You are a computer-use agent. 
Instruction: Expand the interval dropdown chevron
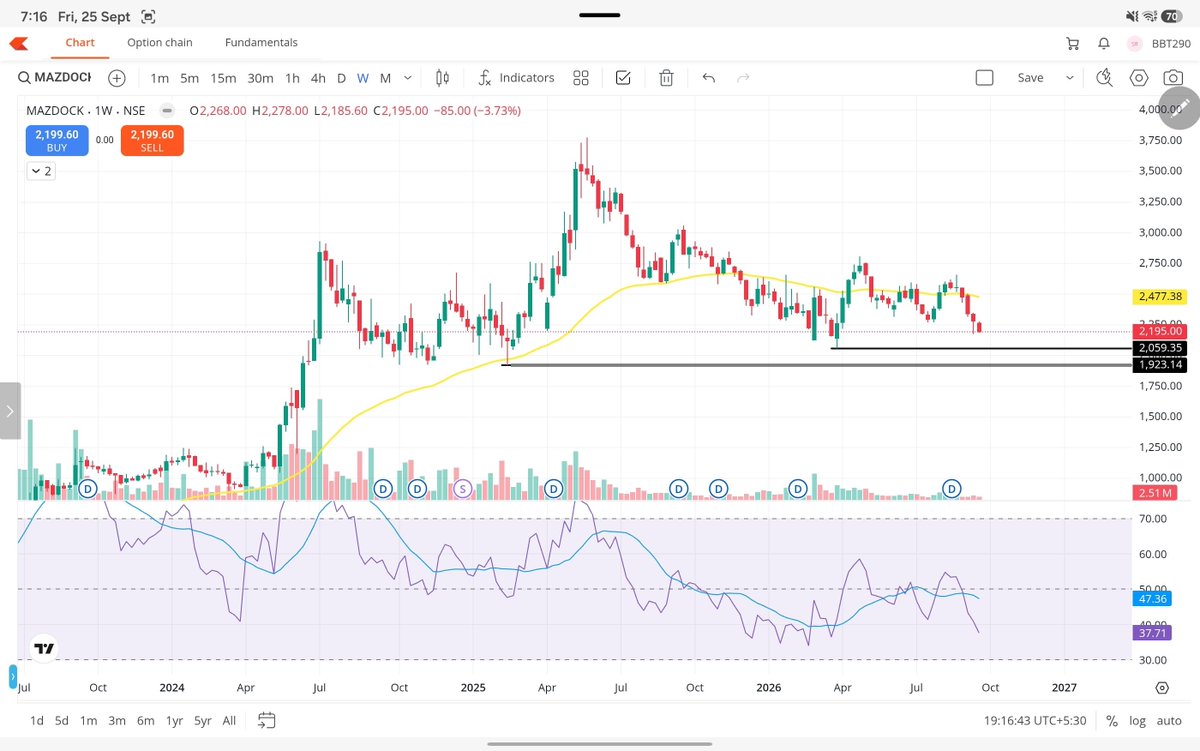click(x=409, y=78)
